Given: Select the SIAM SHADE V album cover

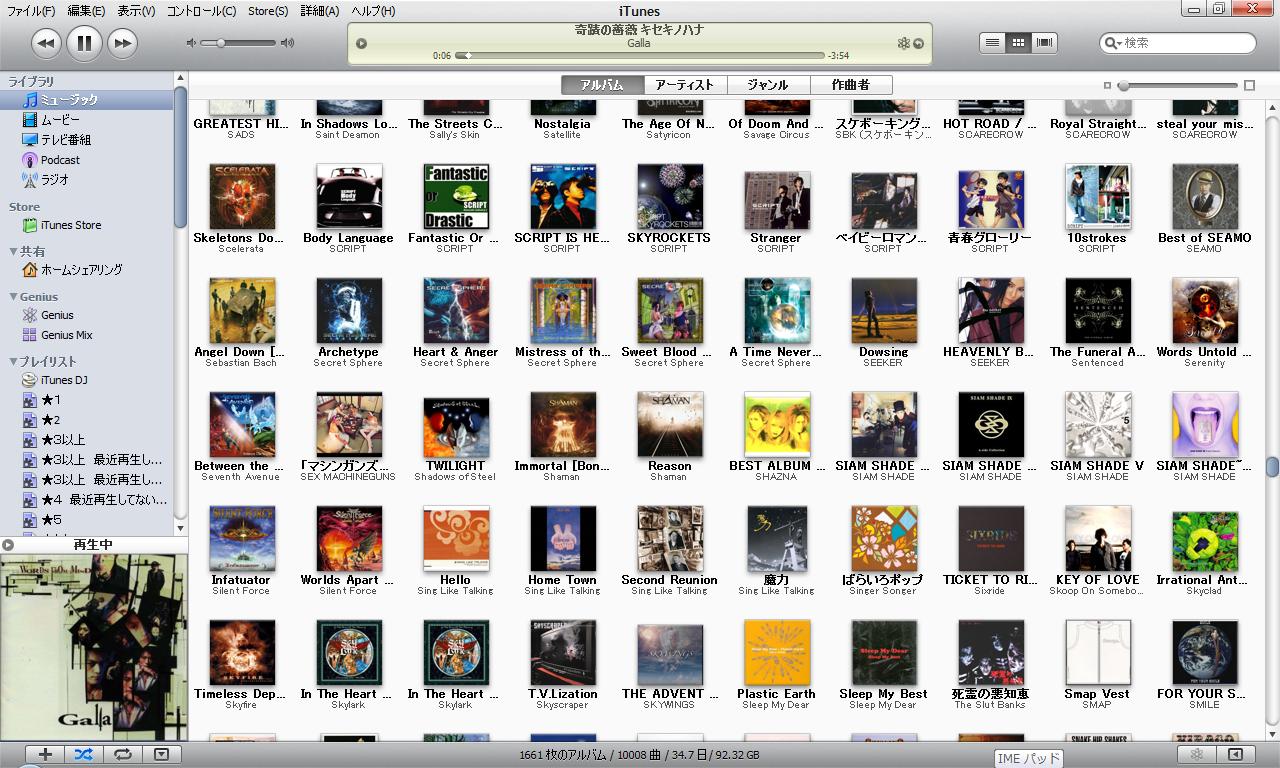Looking at the screenshot, I should click(1097, 425).
